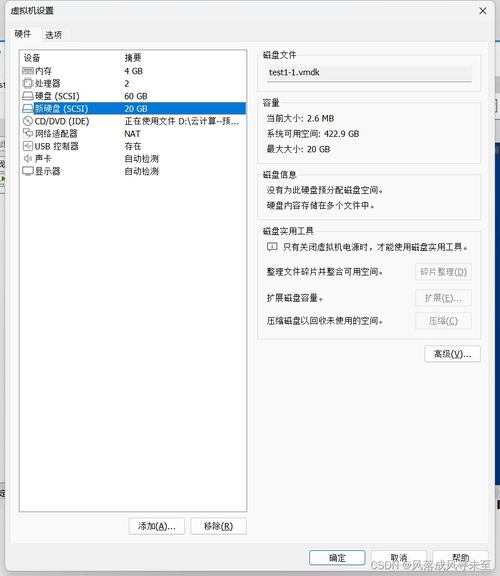Switch to the 硬件 (Hardware) tab
The width and height of the screenshot is (500, 576).
click(x=23, y=34)
